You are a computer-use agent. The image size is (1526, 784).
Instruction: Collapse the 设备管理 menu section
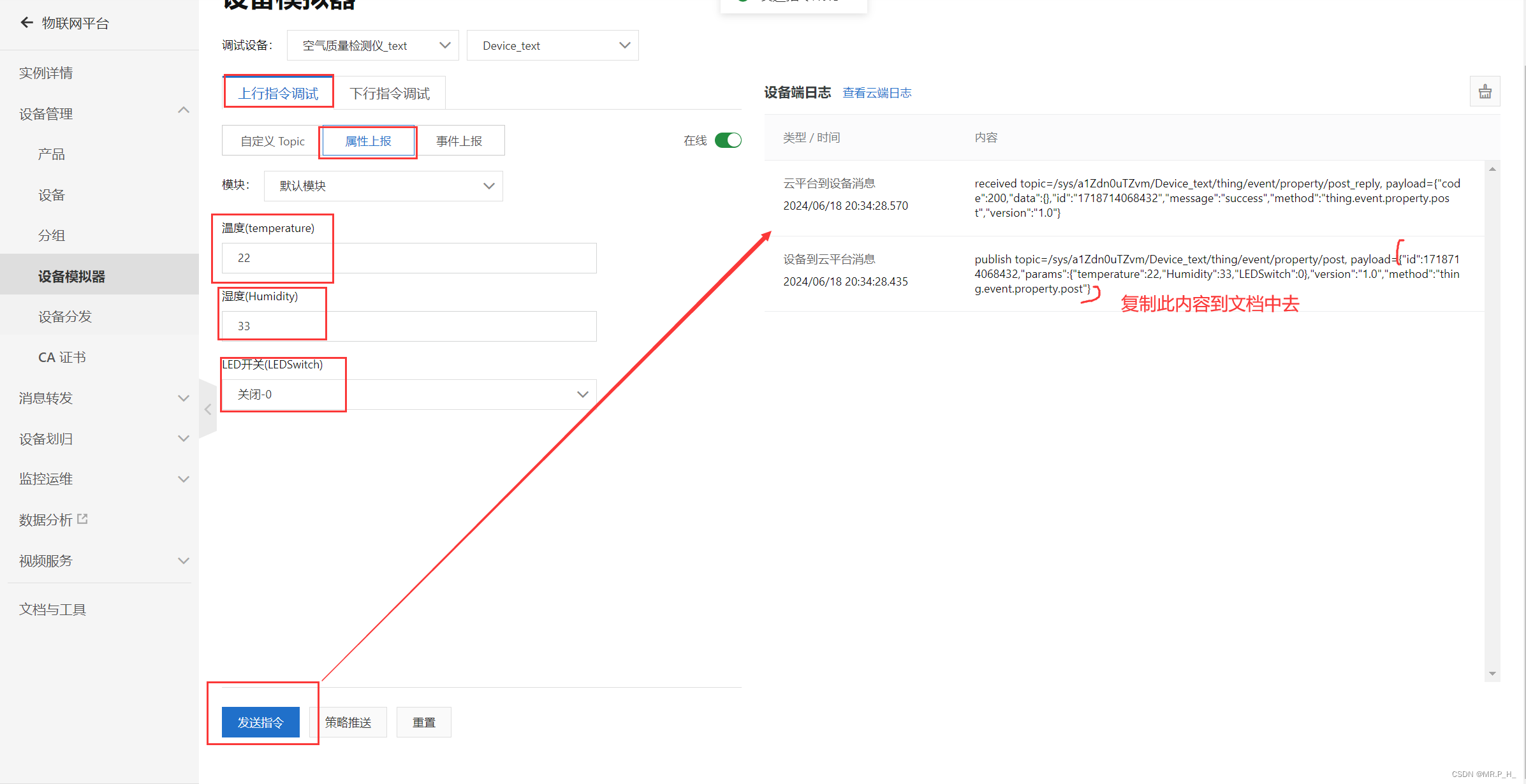(x=183, y=112)
